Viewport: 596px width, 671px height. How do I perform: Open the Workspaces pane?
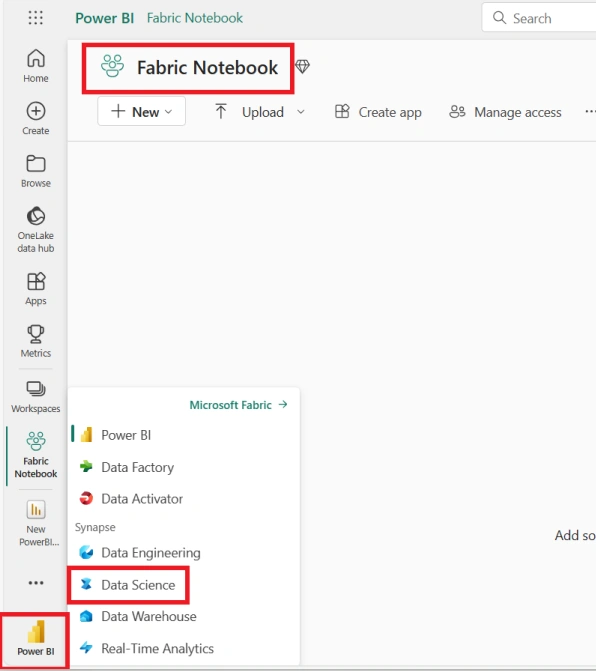tap(36, 397)
